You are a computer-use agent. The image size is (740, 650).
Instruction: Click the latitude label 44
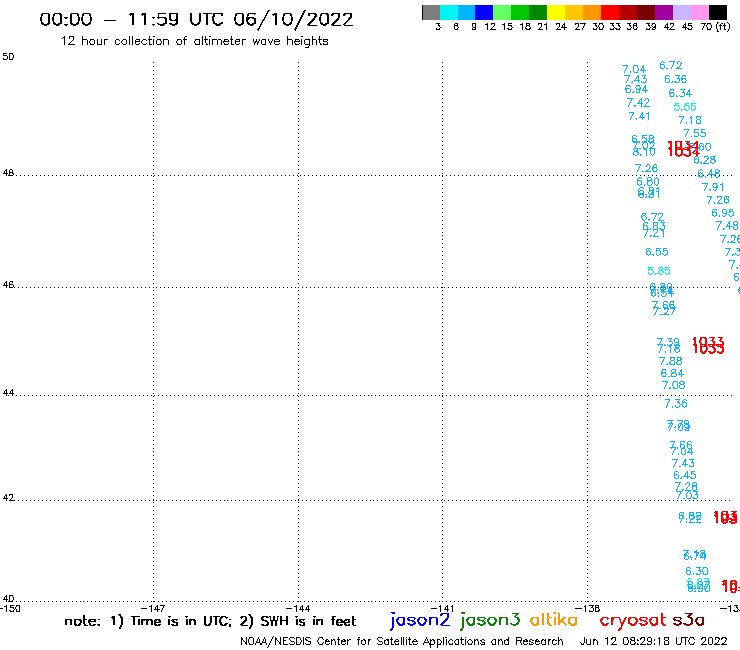point(8,393)
